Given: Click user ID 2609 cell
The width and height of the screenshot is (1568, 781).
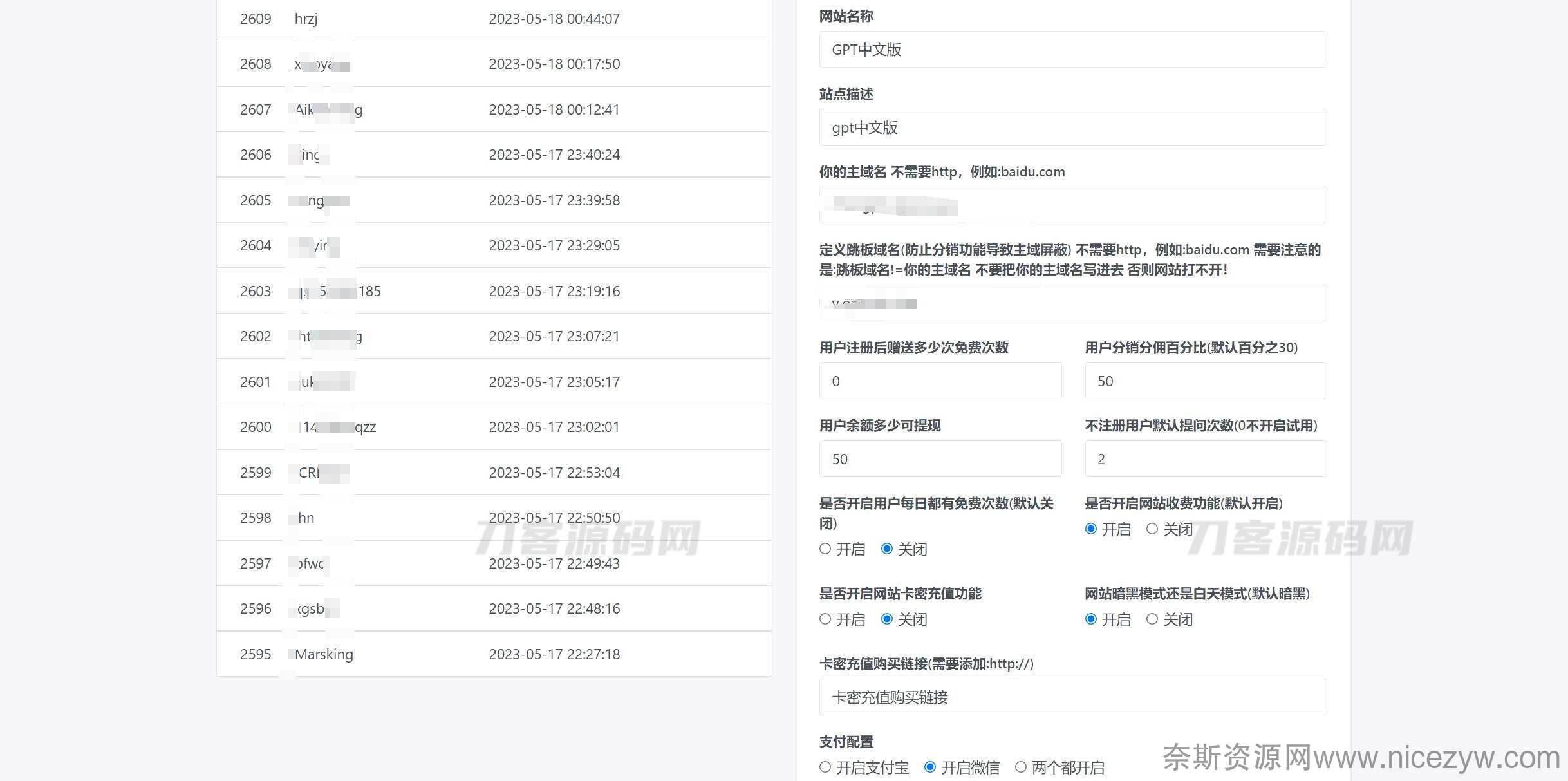Looking at the screenshot, I should point(256,19).
